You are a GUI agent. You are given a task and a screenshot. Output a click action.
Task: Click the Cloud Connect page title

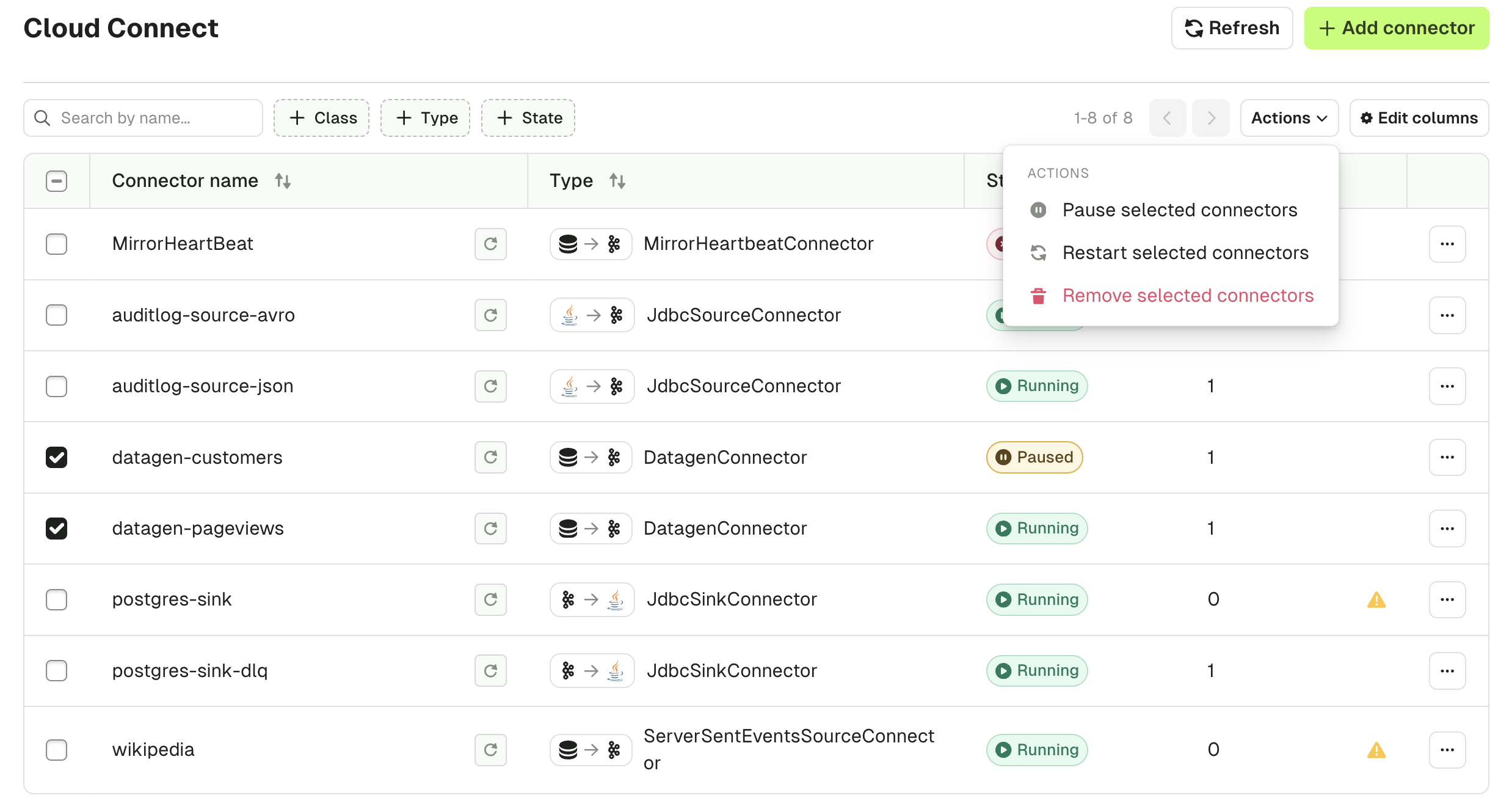(x=121, y=28)
